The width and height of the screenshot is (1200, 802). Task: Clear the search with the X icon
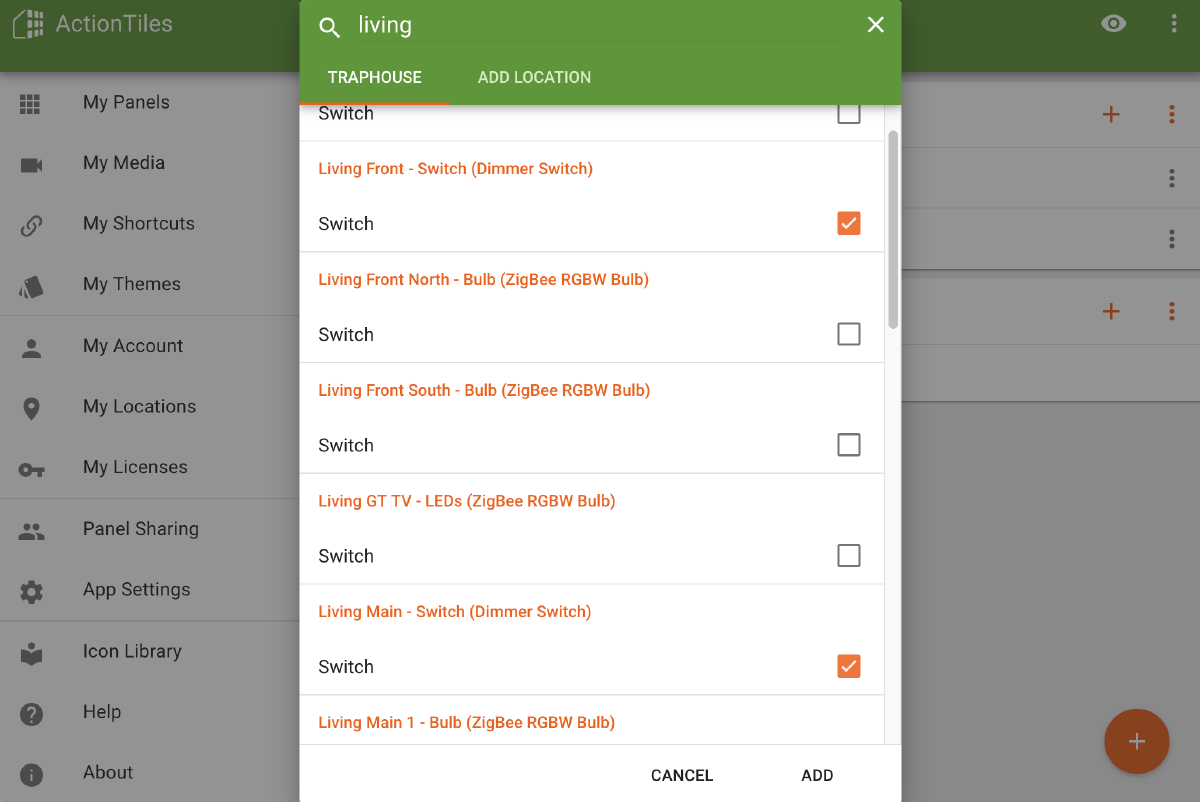[x=876, y=25]
